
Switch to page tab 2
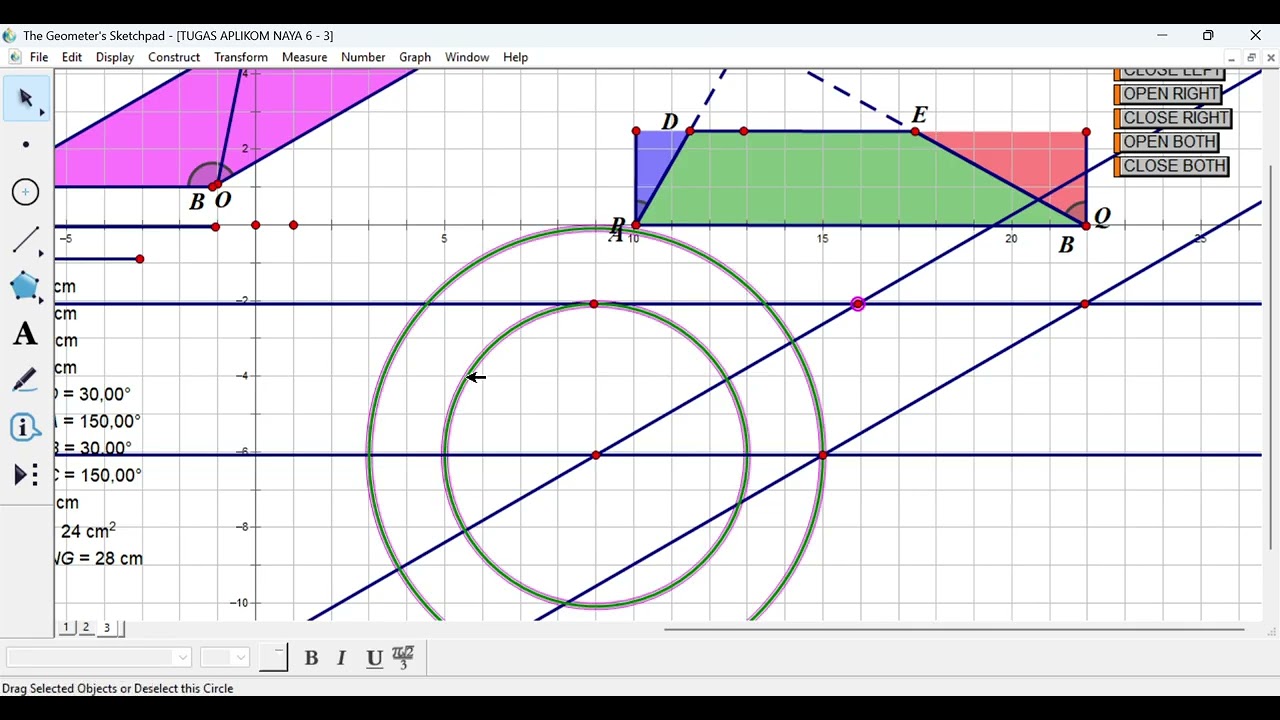(86, 627)
